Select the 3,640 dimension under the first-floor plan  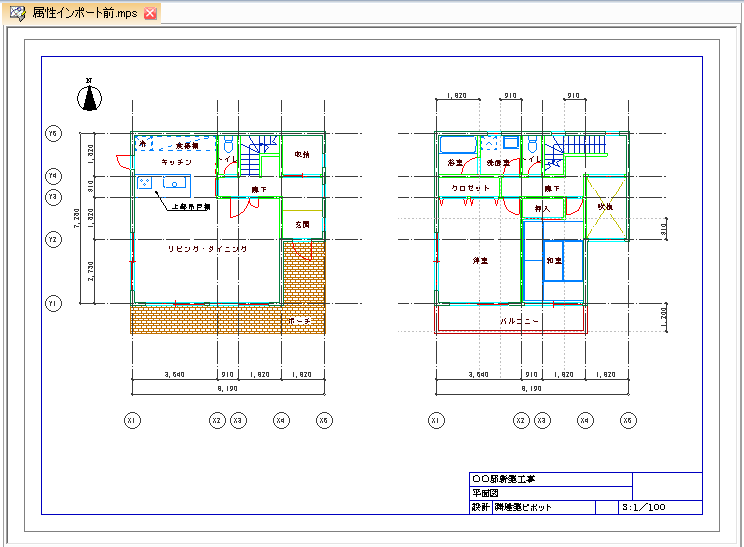[175, 375]
